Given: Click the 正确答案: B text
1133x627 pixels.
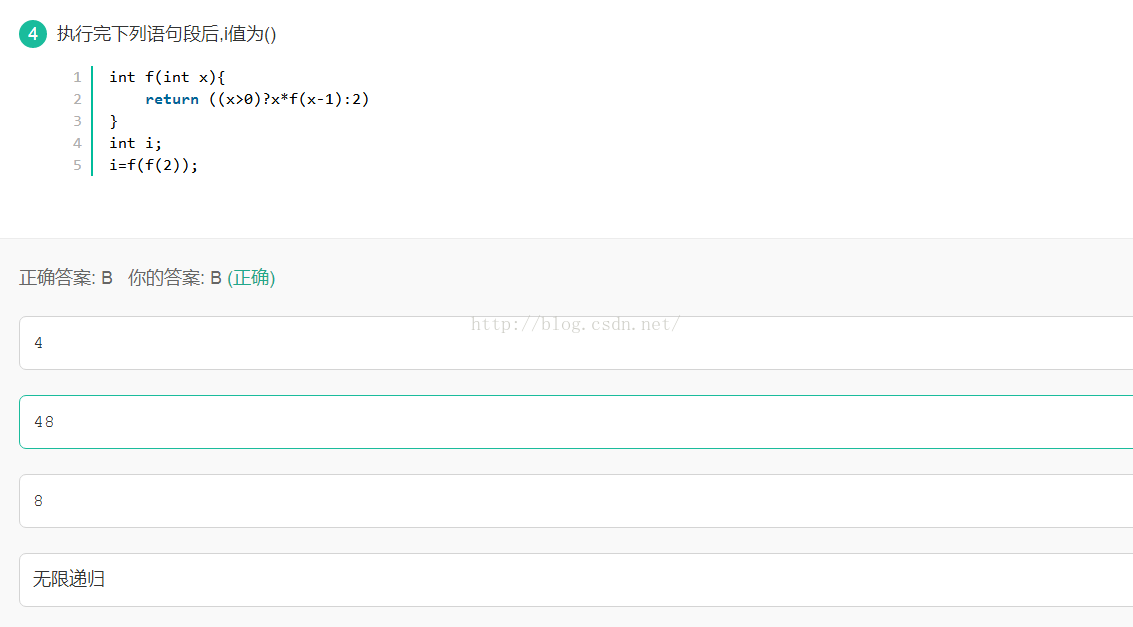Looking at the screenshot, I should click(x=66, y=278).
